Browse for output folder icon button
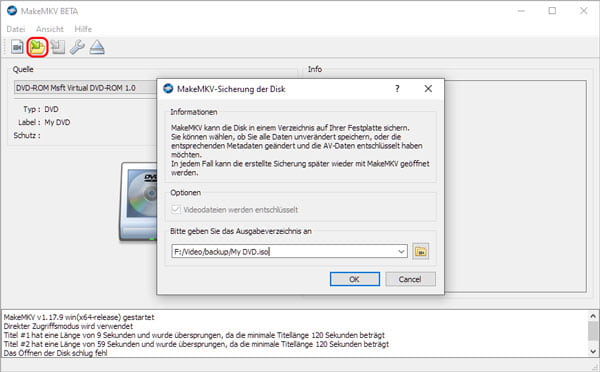 coord(421,251)
